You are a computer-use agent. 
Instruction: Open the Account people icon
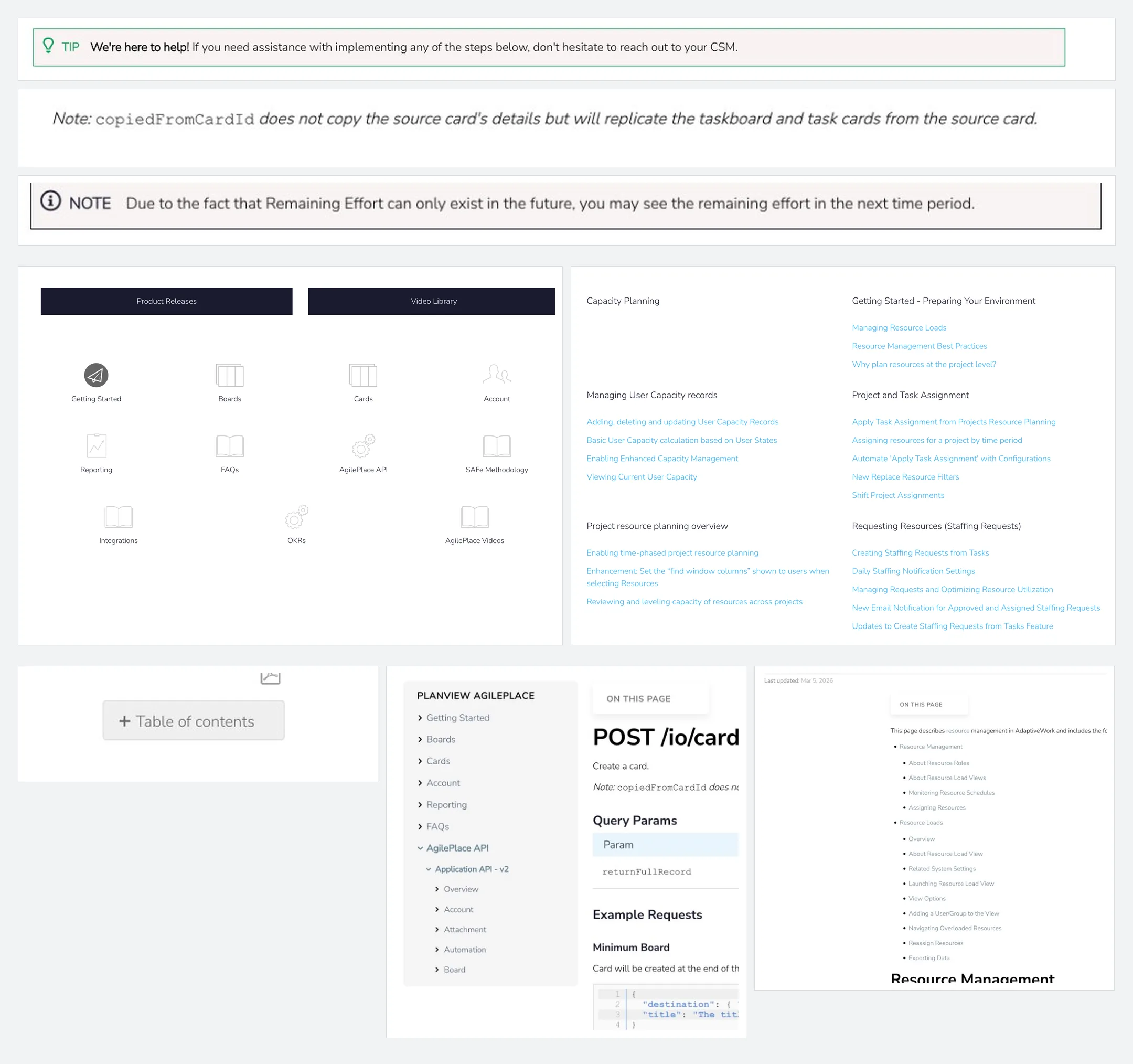point(497,375)
